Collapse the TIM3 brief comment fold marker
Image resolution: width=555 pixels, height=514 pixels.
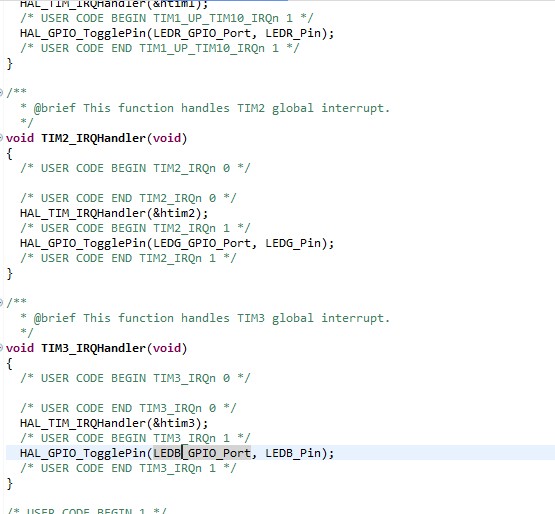point(1,303)
